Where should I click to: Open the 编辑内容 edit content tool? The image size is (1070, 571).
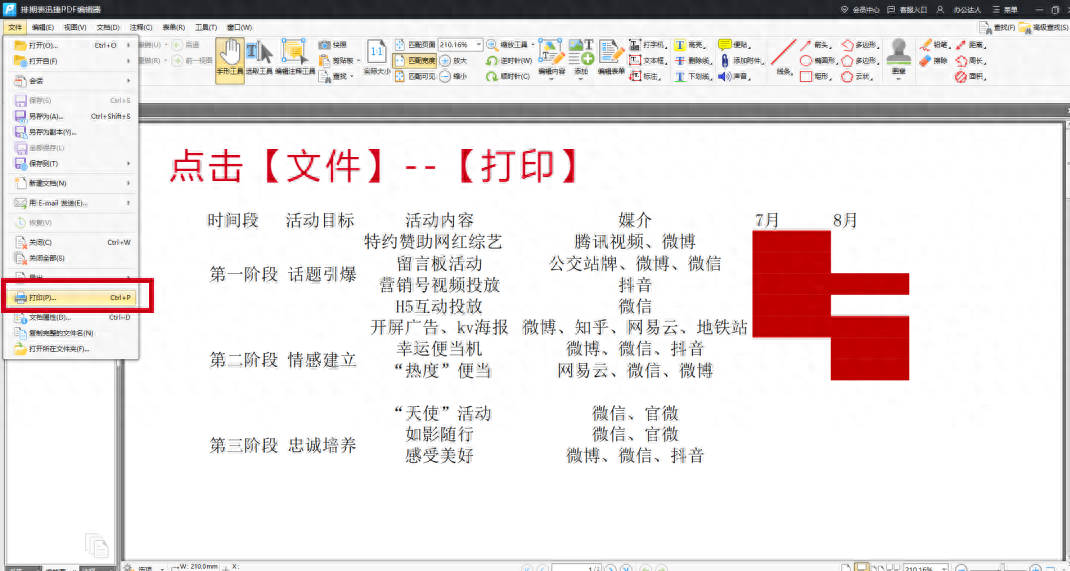(551, 59)
